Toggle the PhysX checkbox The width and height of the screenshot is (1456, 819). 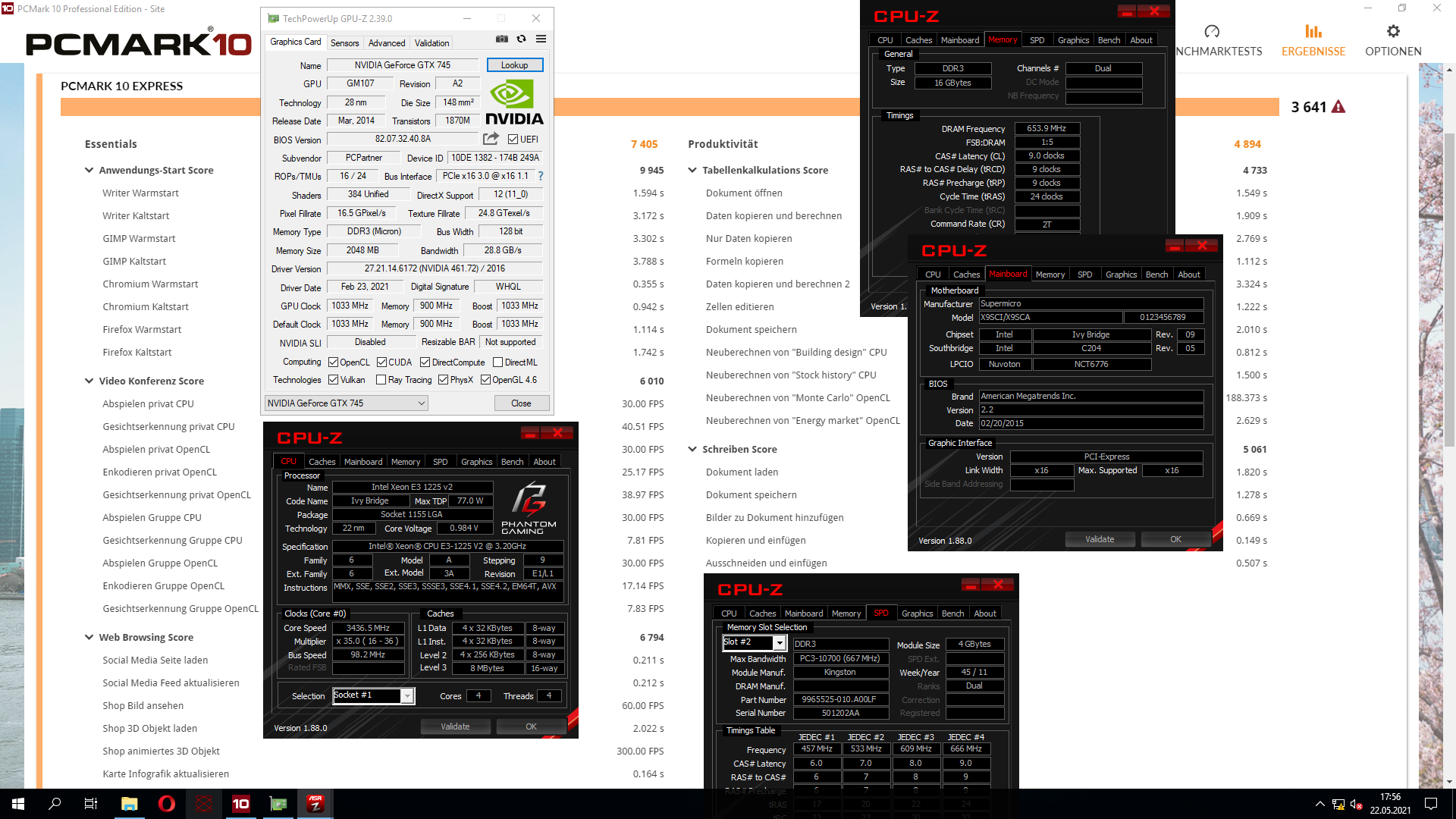point(444,380)
